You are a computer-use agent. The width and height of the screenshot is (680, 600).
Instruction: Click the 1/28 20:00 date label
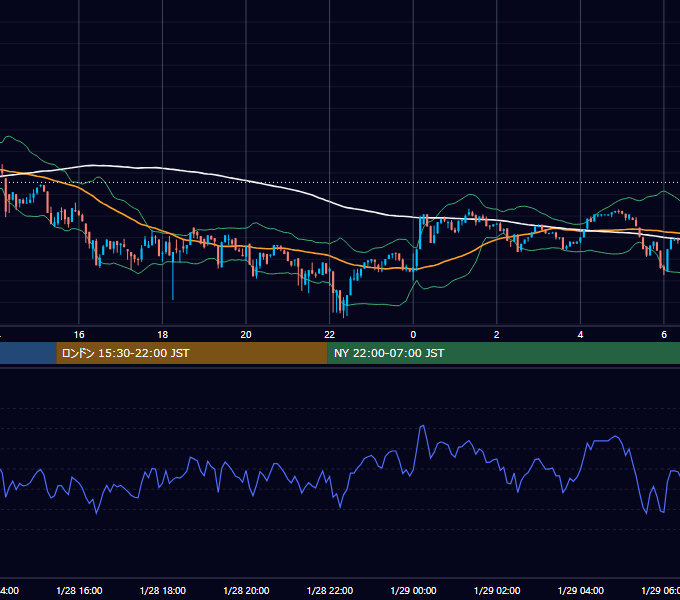point(246,590)
